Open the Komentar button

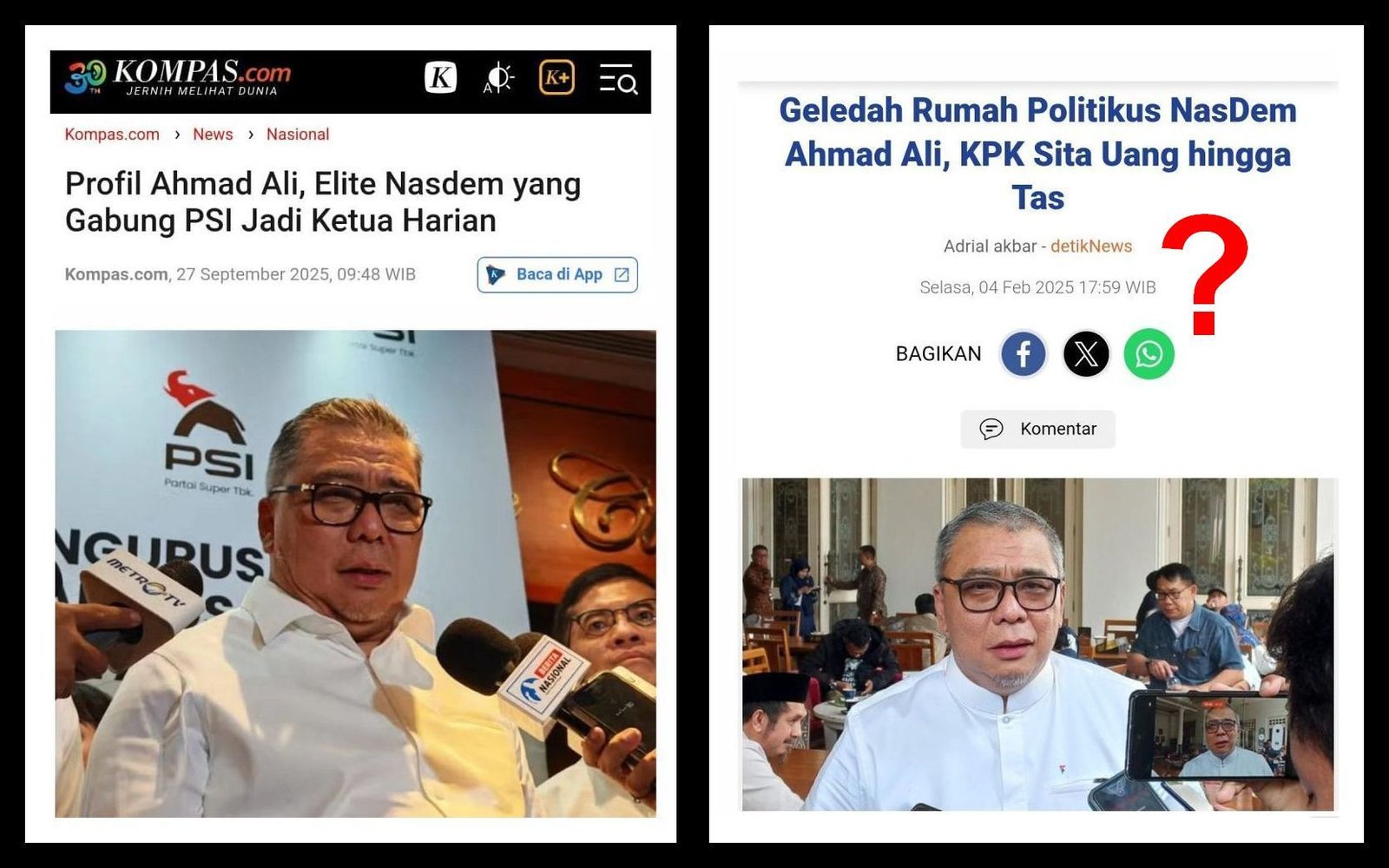coord(1037,429)
